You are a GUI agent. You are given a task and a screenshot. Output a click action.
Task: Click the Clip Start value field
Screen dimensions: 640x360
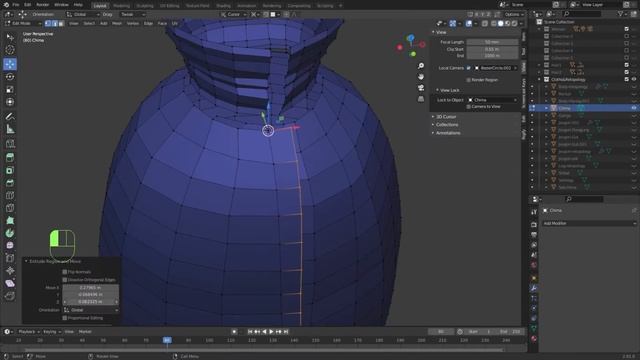492,49
